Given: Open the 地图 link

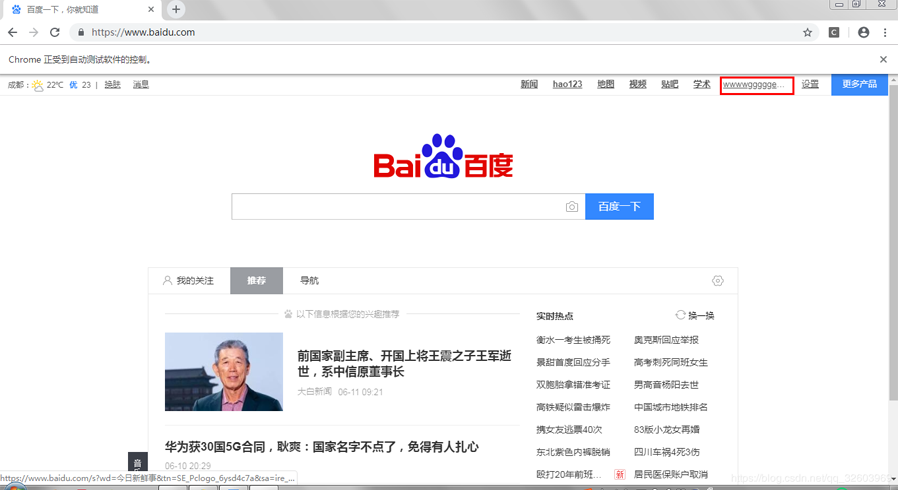Looking at the screenshot, I should (605, 84).
